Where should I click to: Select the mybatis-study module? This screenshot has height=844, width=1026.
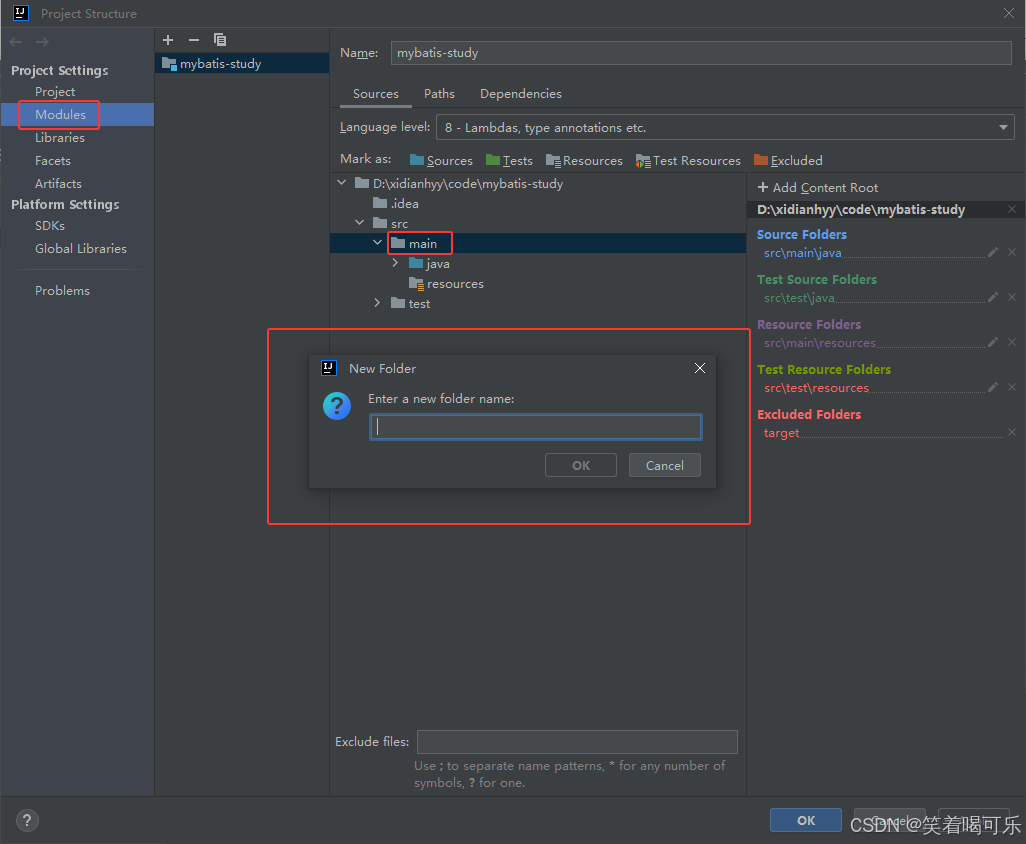(242, 63)
